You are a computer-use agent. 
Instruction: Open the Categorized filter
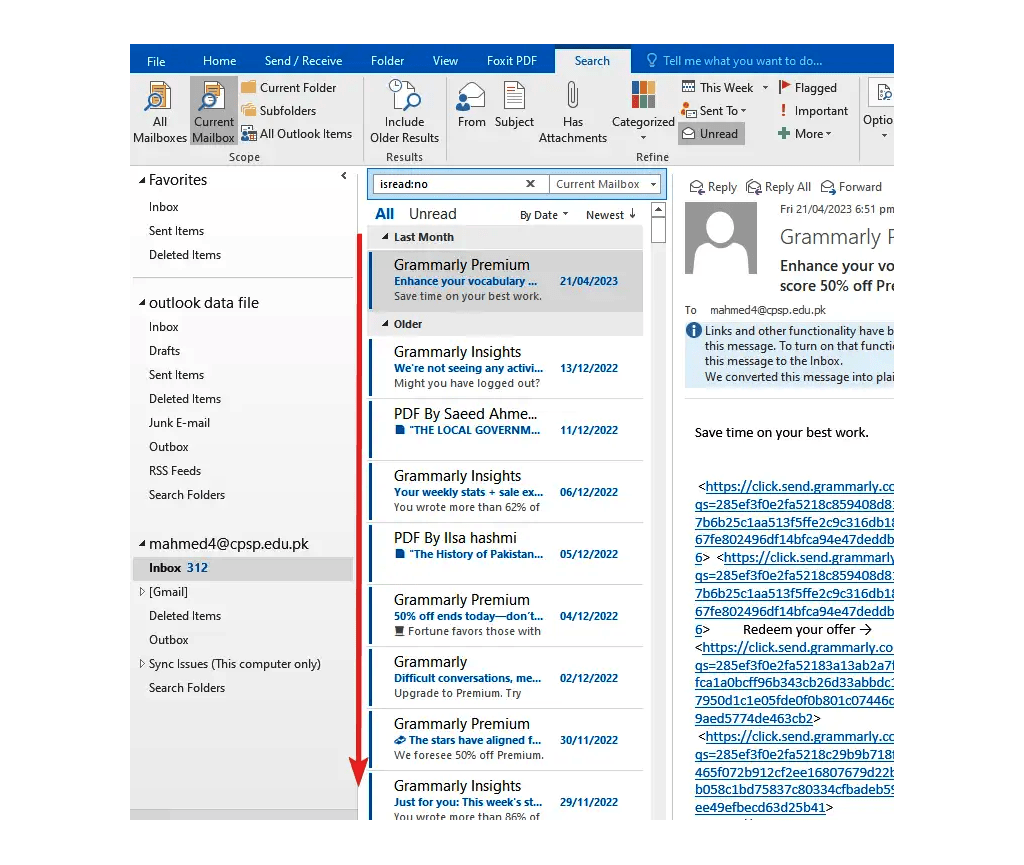click(x=642, y=104)
